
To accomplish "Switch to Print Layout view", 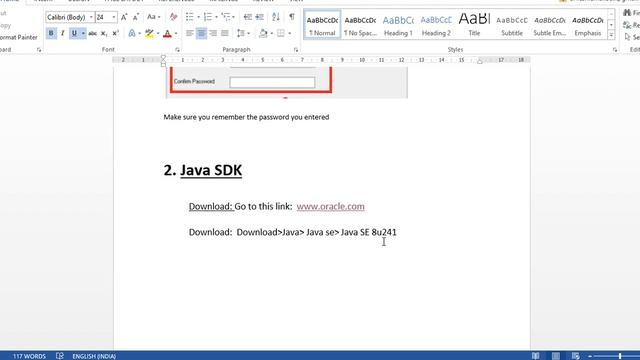I will (556, 356).
